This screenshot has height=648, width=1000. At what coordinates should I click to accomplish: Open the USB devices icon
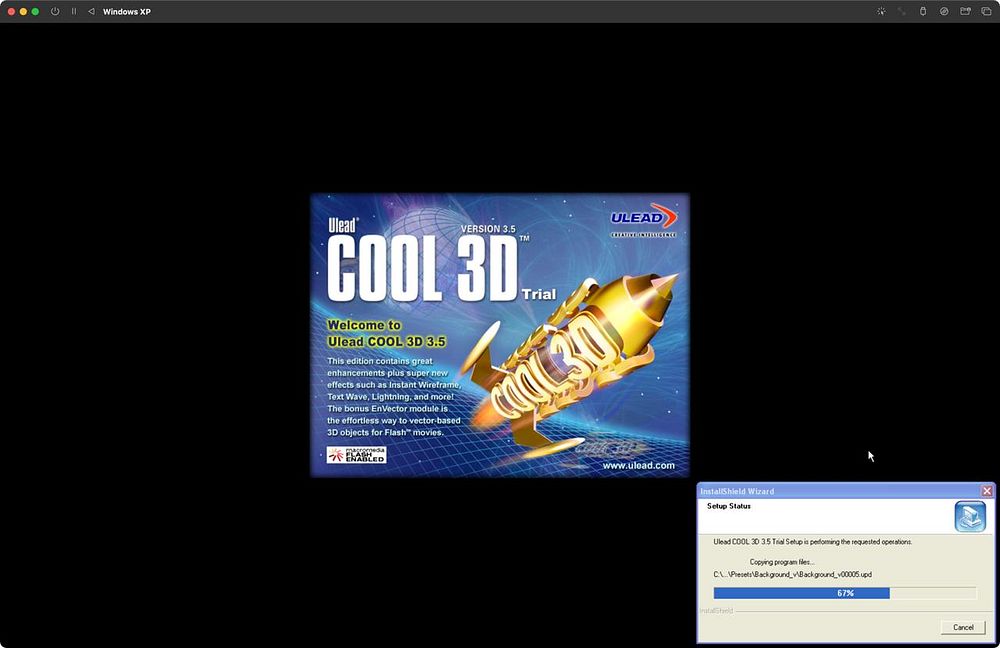pyautogui.click(x=923, y=11)
